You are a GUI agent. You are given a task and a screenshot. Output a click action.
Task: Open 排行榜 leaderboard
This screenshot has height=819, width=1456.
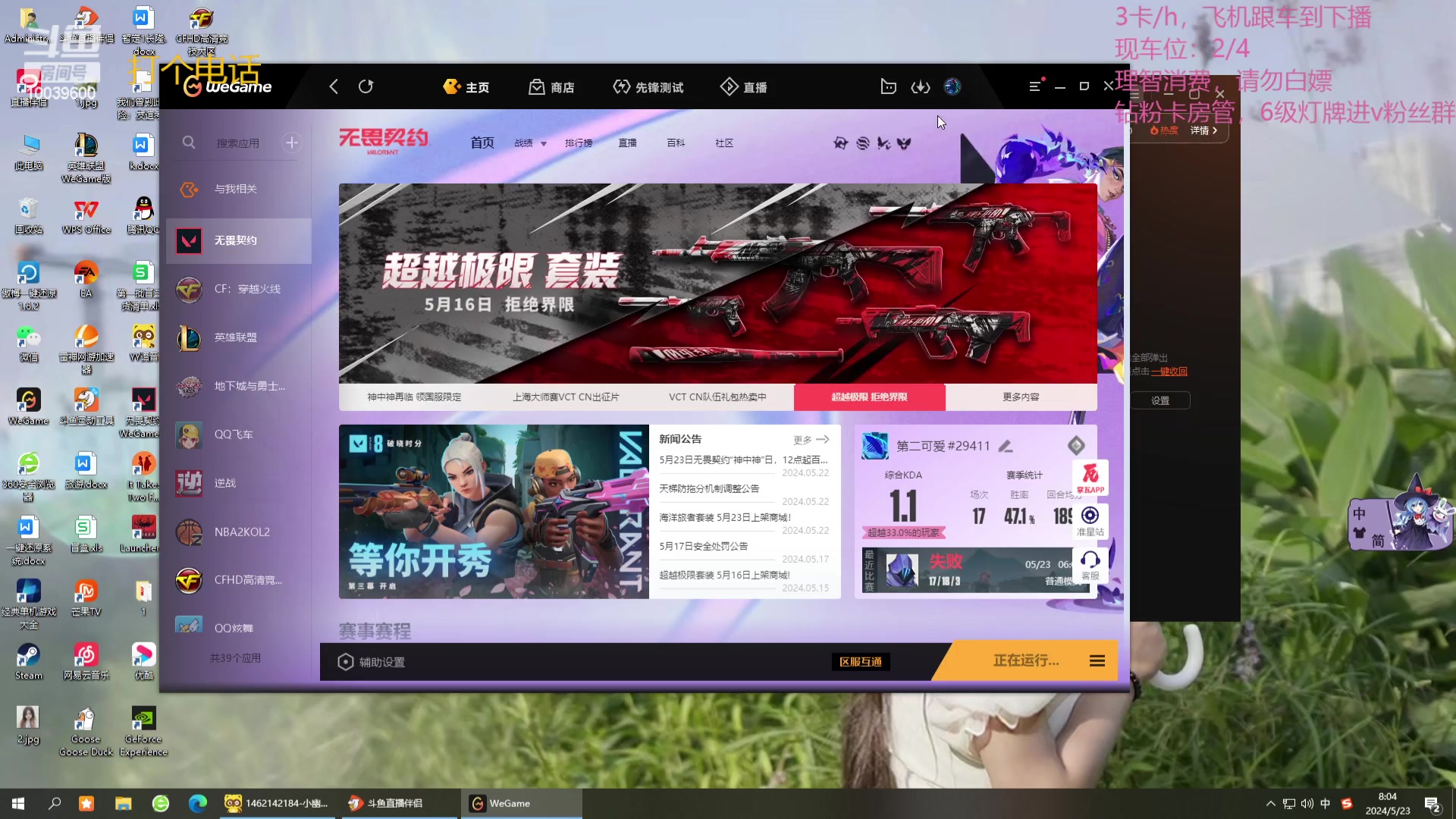[579, 143]
